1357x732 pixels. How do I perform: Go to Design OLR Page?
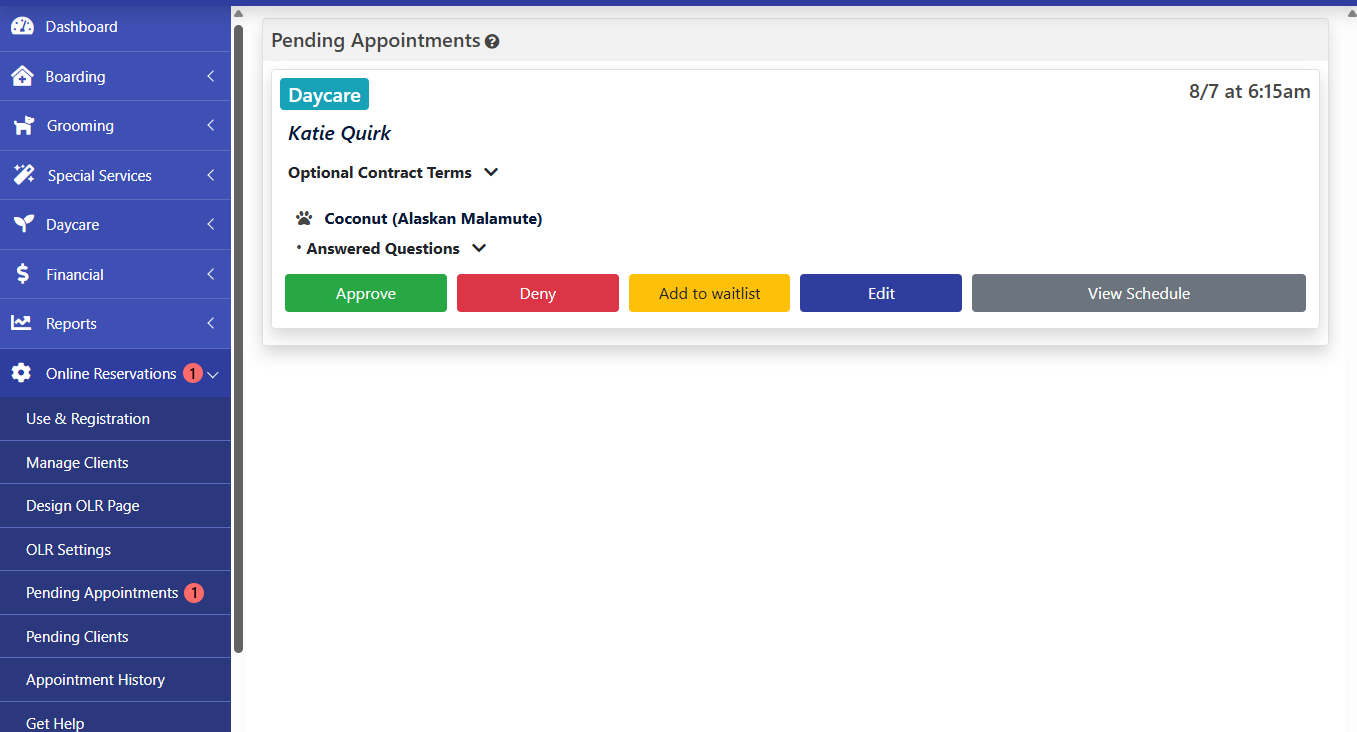(x=115, y=506)
